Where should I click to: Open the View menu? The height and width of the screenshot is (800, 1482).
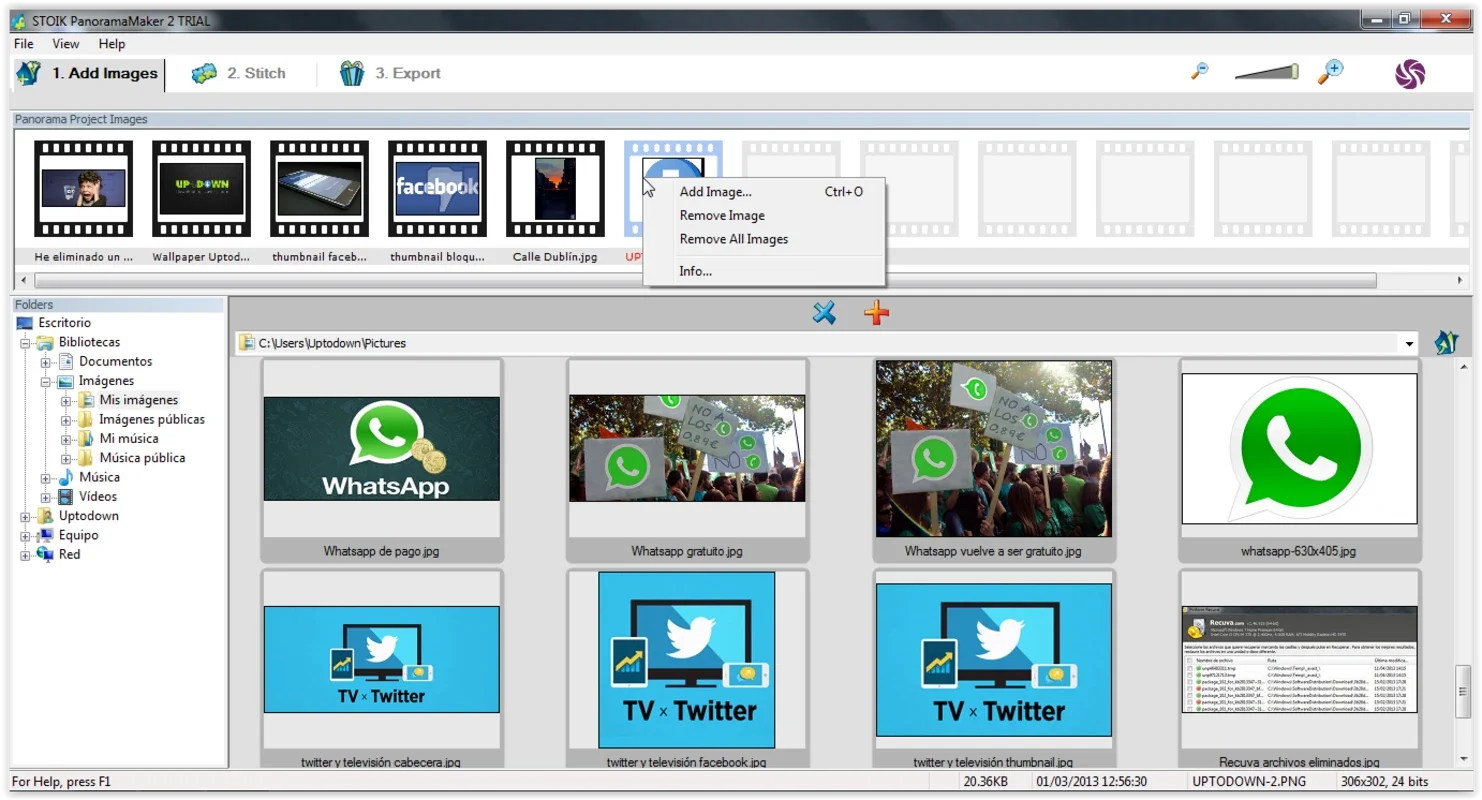click(x=66, y=44)
